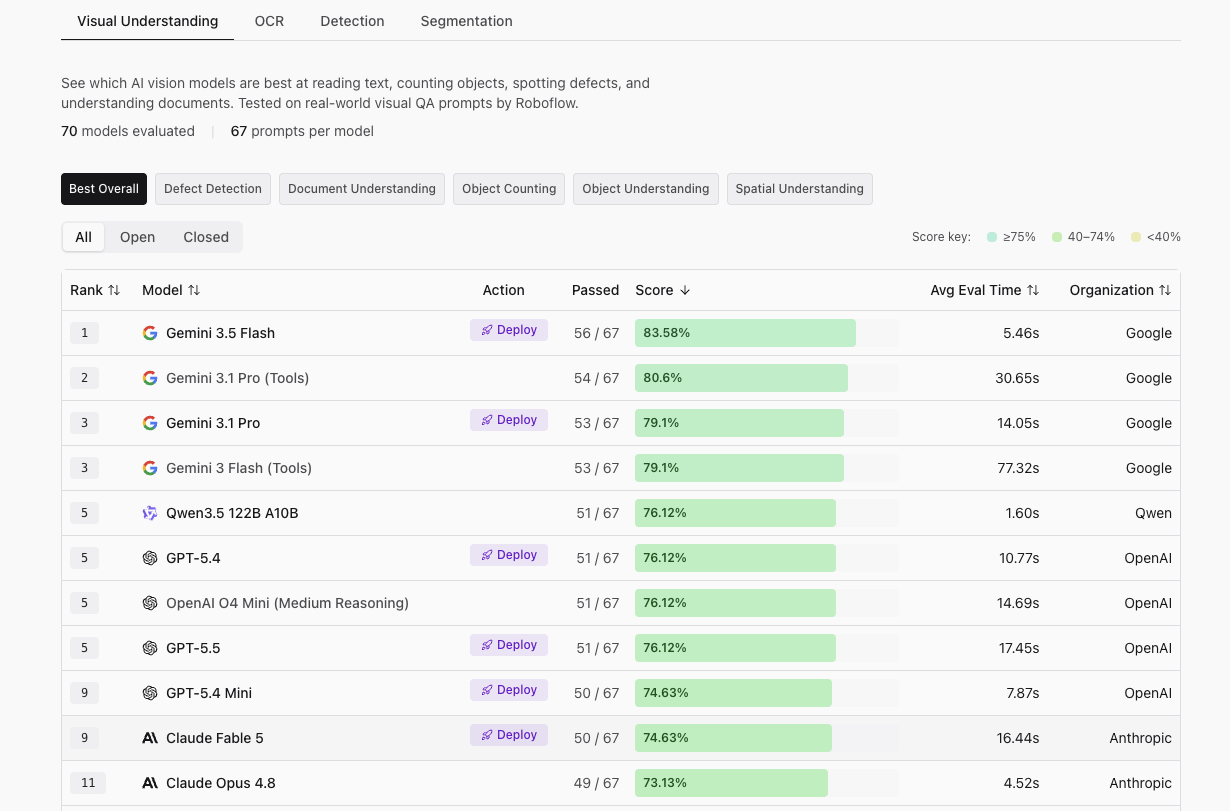Open the Claude Opus 4.8 model name

click(x=220, y=783)
